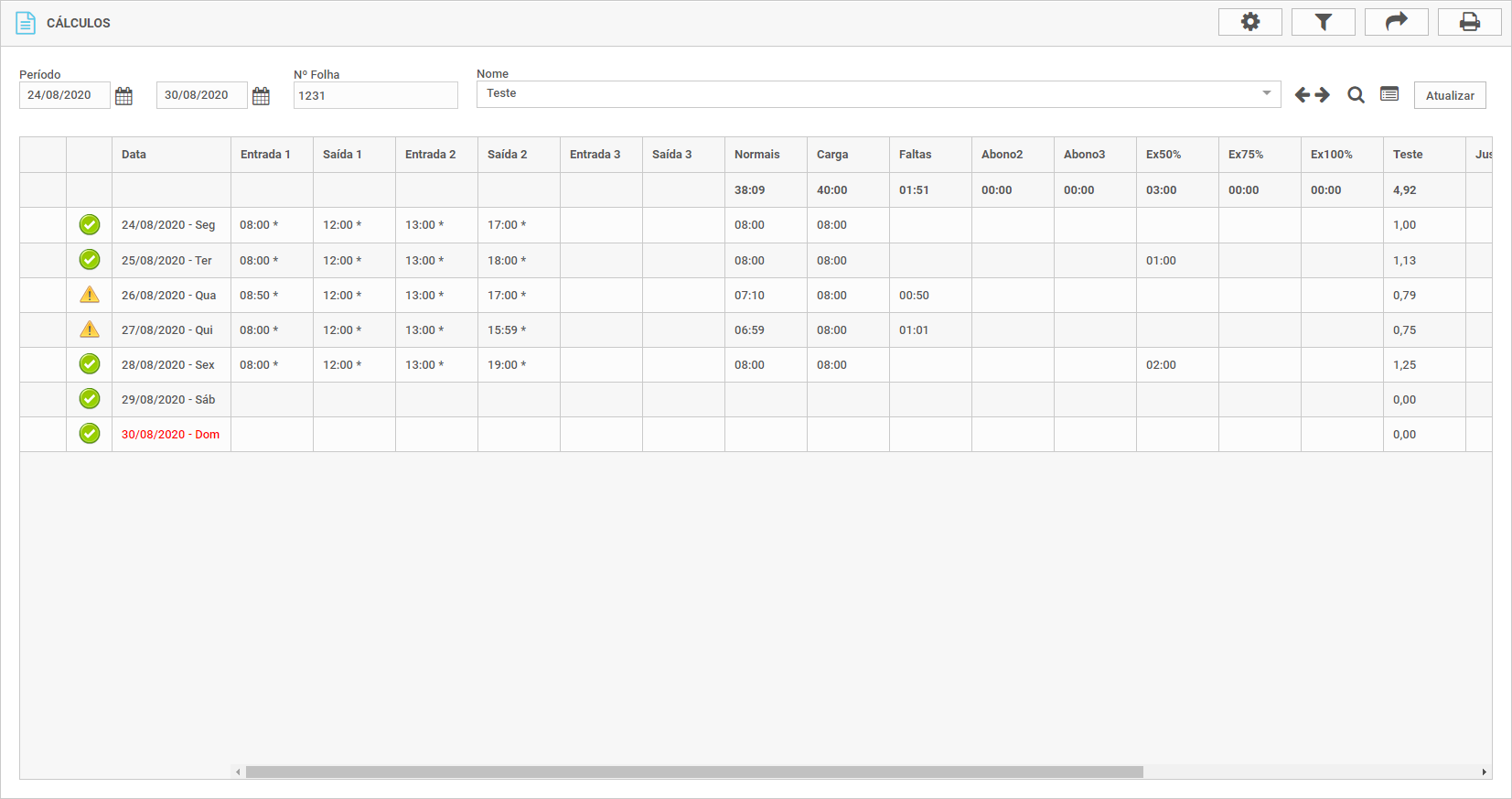1512x799 pixels.
Task: Click warning icon on 26/08/2020 row
Action: pyautogui.click(x=90, y=295)
